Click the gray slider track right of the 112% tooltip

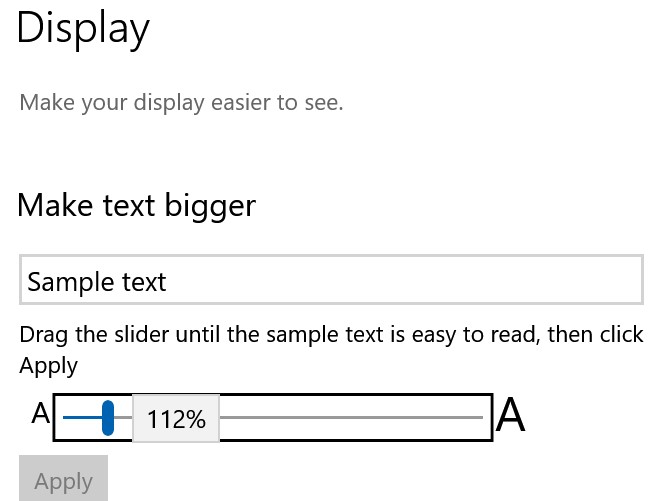pos(351,417)
